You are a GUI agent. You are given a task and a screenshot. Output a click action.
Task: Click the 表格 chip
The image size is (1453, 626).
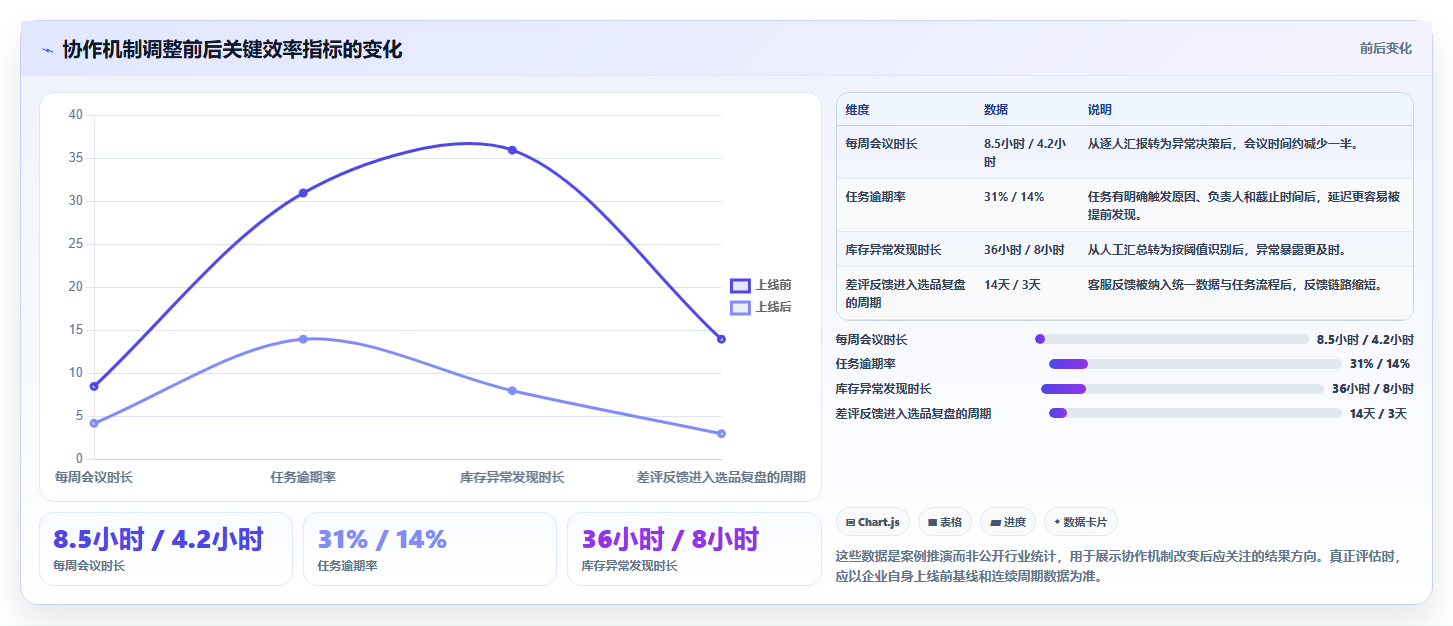click(945, 522)
